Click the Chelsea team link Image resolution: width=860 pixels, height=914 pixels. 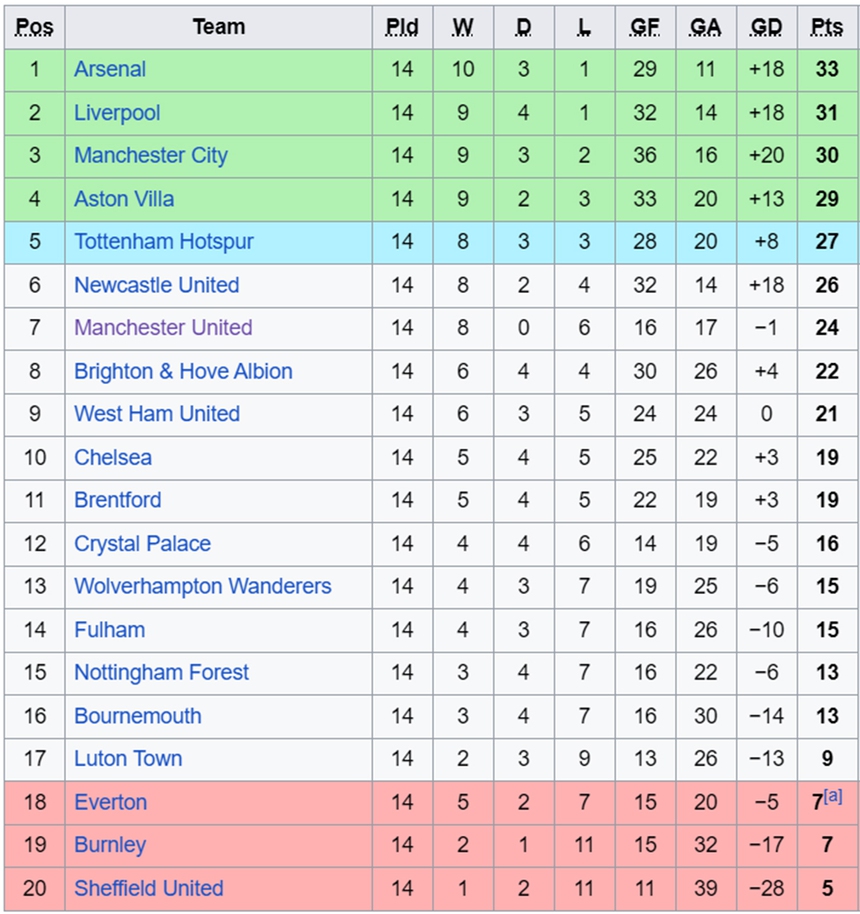click(x=113, y=458)
